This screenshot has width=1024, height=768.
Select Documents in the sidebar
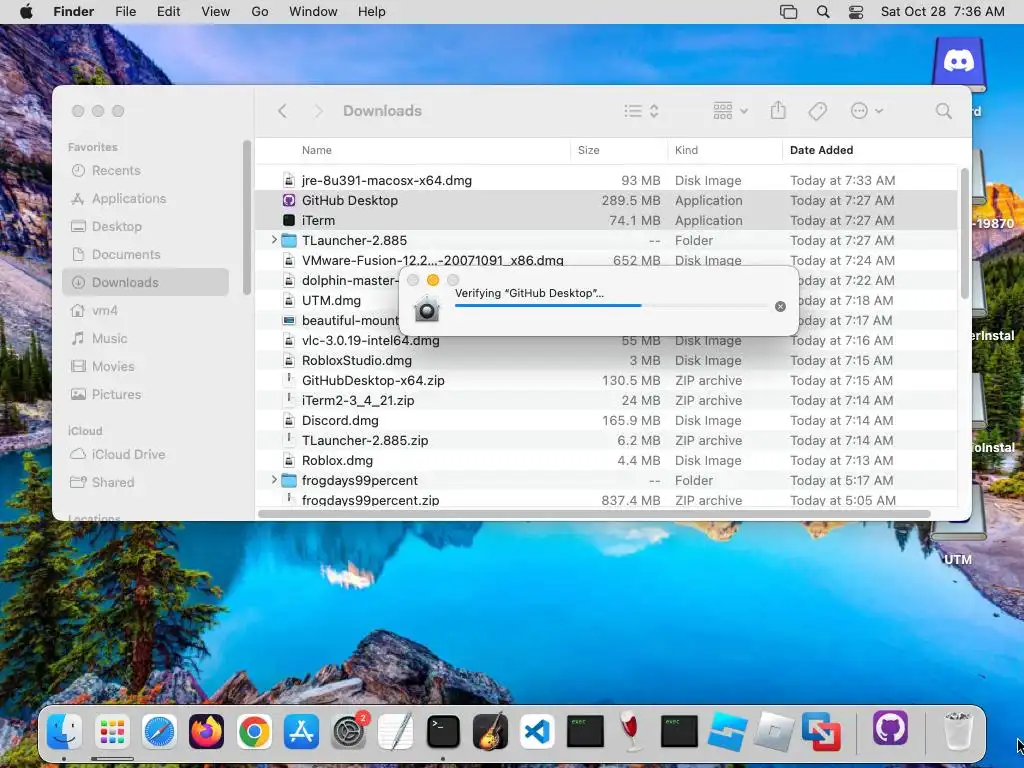pyautogui.click(x=145, y=255)
